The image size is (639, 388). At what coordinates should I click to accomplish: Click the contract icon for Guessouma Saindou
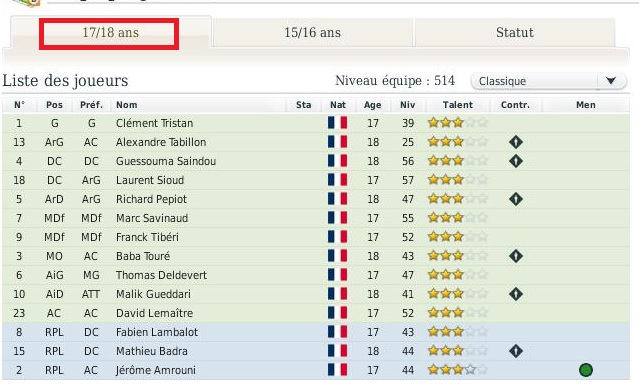pyautogui.click(x=516, y=161)
